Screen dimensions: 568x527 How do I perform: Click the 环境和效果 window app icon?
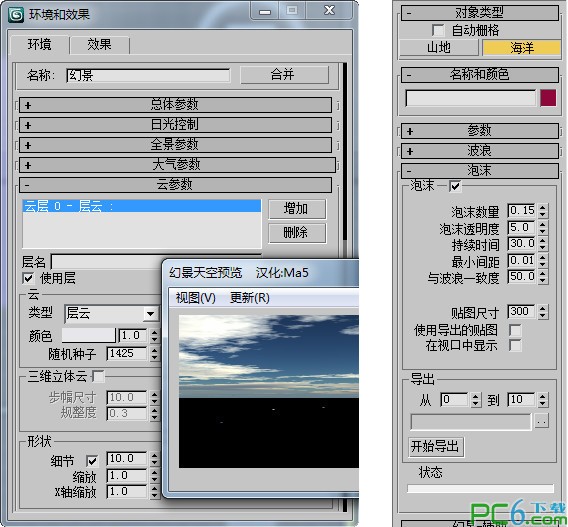(16, 14)
